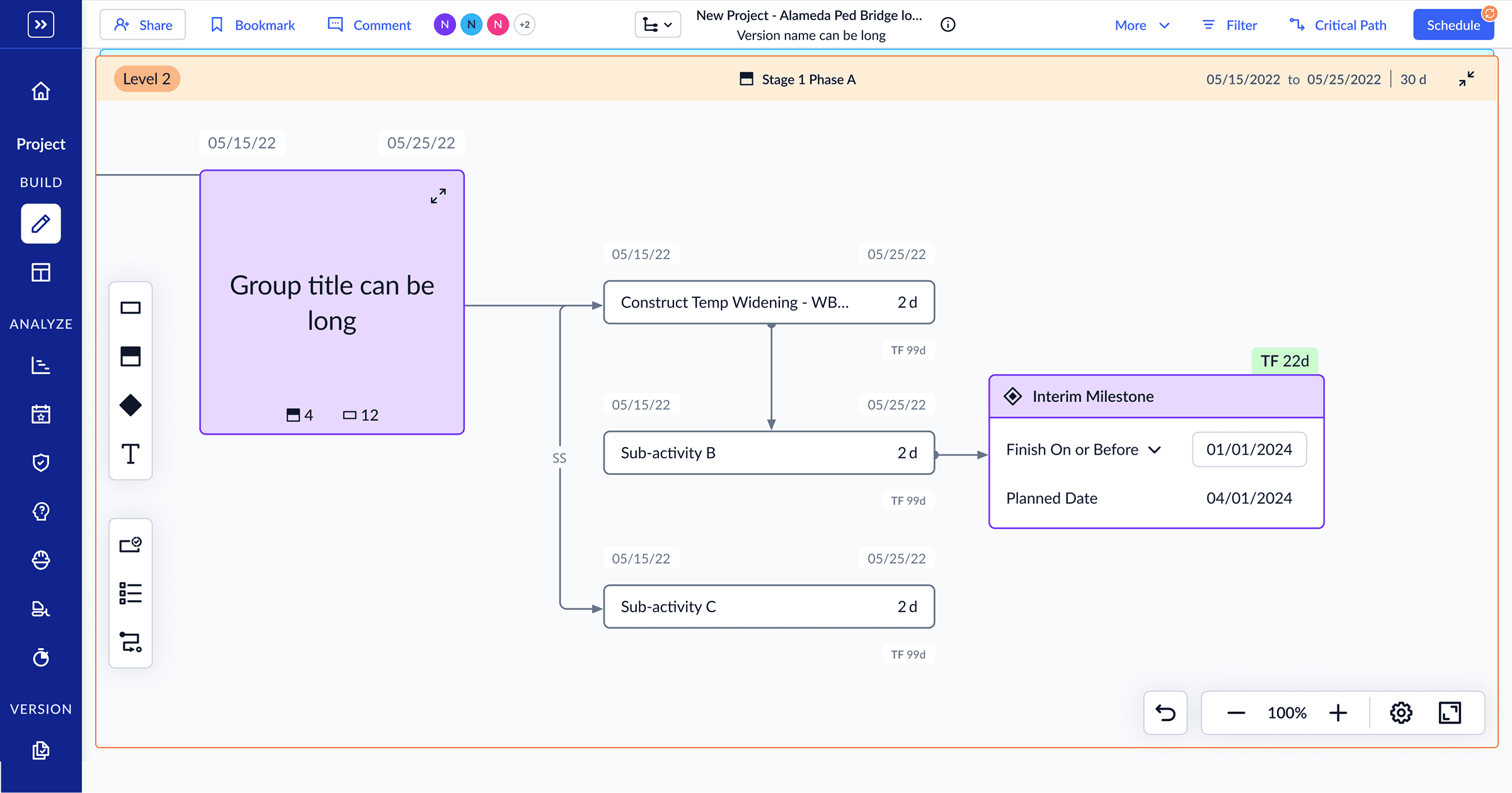The image size is (1512, 793).
Task: Open the Finish On or Before dropdown
Action: click(x=1084, y=450)
